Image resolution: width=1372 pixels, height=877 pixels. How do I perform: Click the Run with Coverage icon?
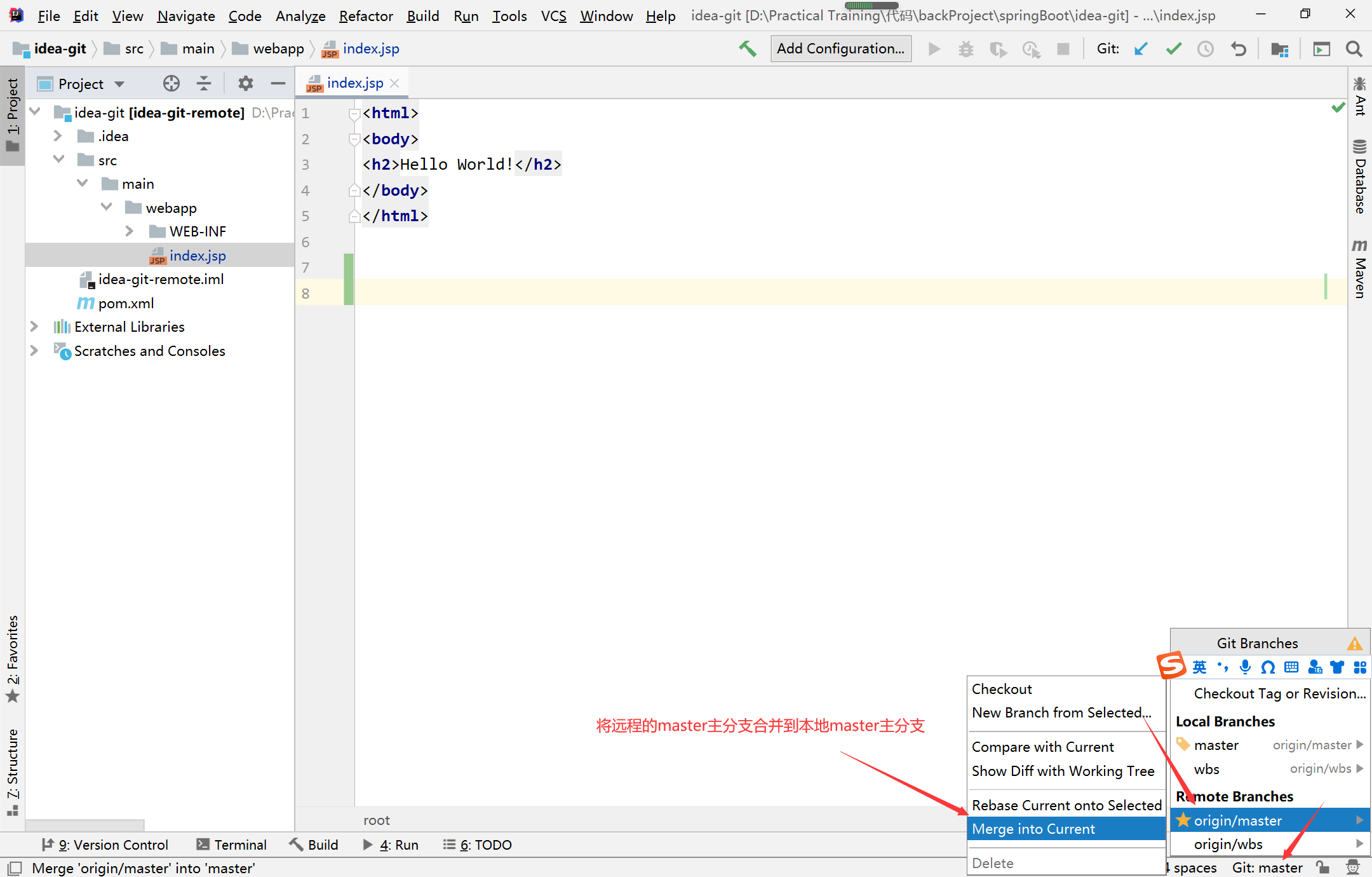[998, 49]
